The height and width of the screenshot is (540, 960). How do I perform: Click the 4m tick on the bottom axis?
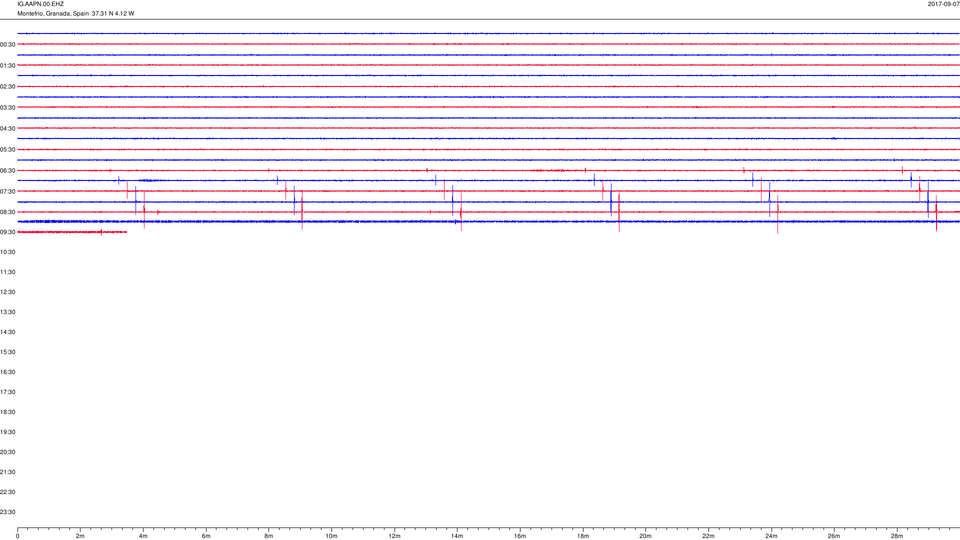tap(143, 536)
